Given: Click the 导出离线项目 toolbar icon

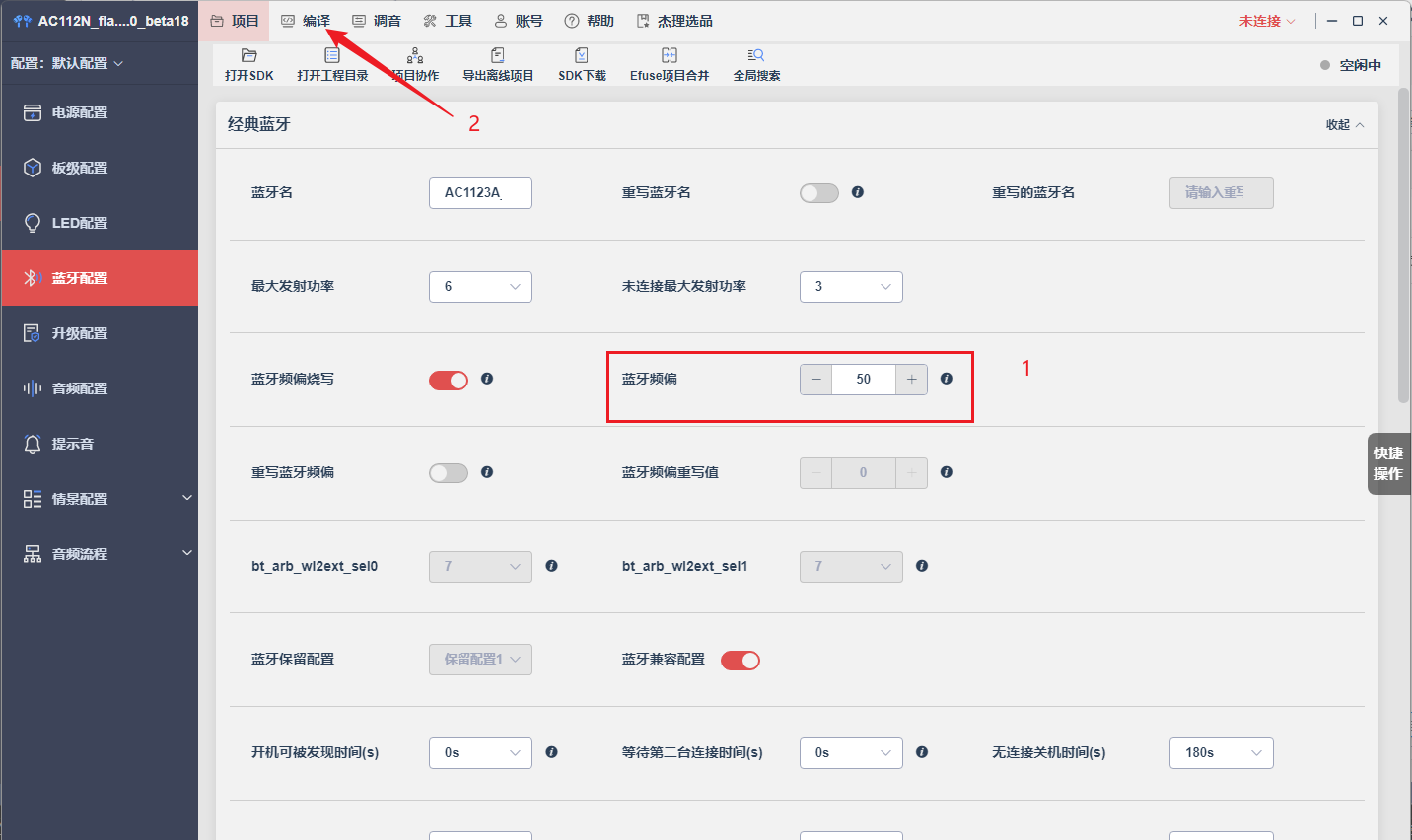Looking at the screenshot, I should tap(498, 64).
